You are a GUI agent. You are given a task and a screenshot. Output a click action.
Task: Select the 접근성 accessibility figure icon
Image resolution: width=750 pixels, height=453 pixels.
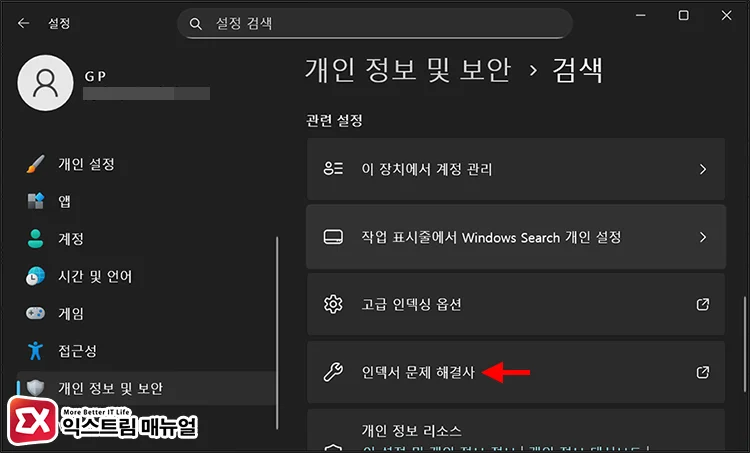[35, 351]
